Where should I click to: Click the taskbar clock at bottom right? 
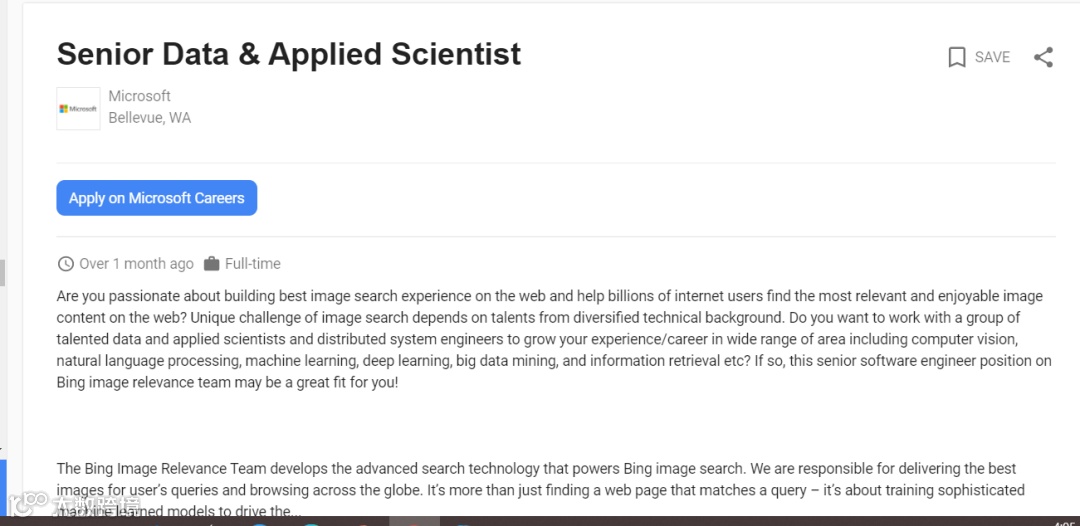pyautogui.click(x=1064, y=522)
